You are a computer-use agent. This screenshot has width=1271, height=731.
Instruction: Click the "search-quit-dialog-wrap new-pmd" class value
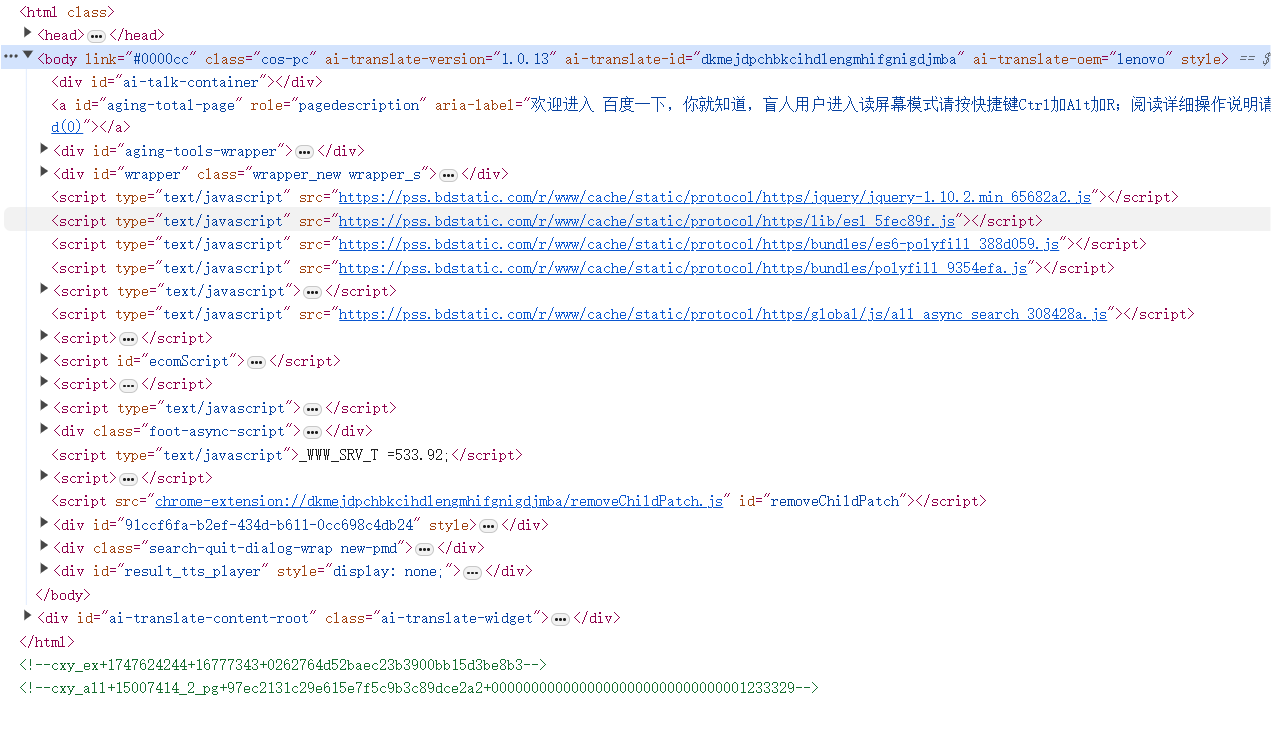pos(275,548)
